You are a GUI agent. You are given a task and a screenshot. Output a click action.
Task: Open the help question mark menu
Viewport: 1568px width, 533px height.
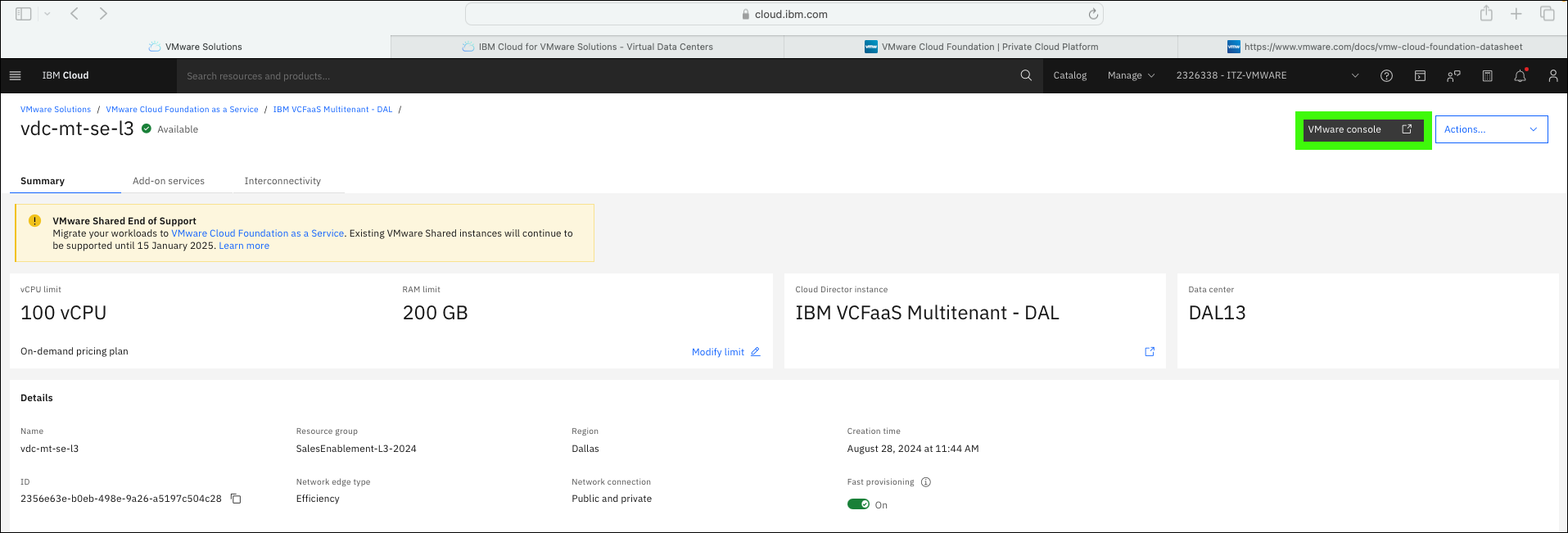point(1386,75)
